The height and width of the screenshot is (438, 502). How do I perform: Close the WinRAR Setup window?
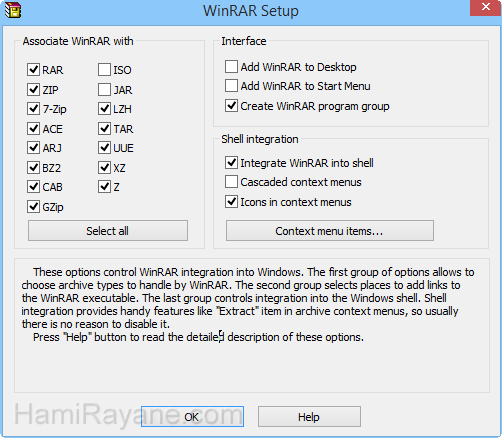486,7
